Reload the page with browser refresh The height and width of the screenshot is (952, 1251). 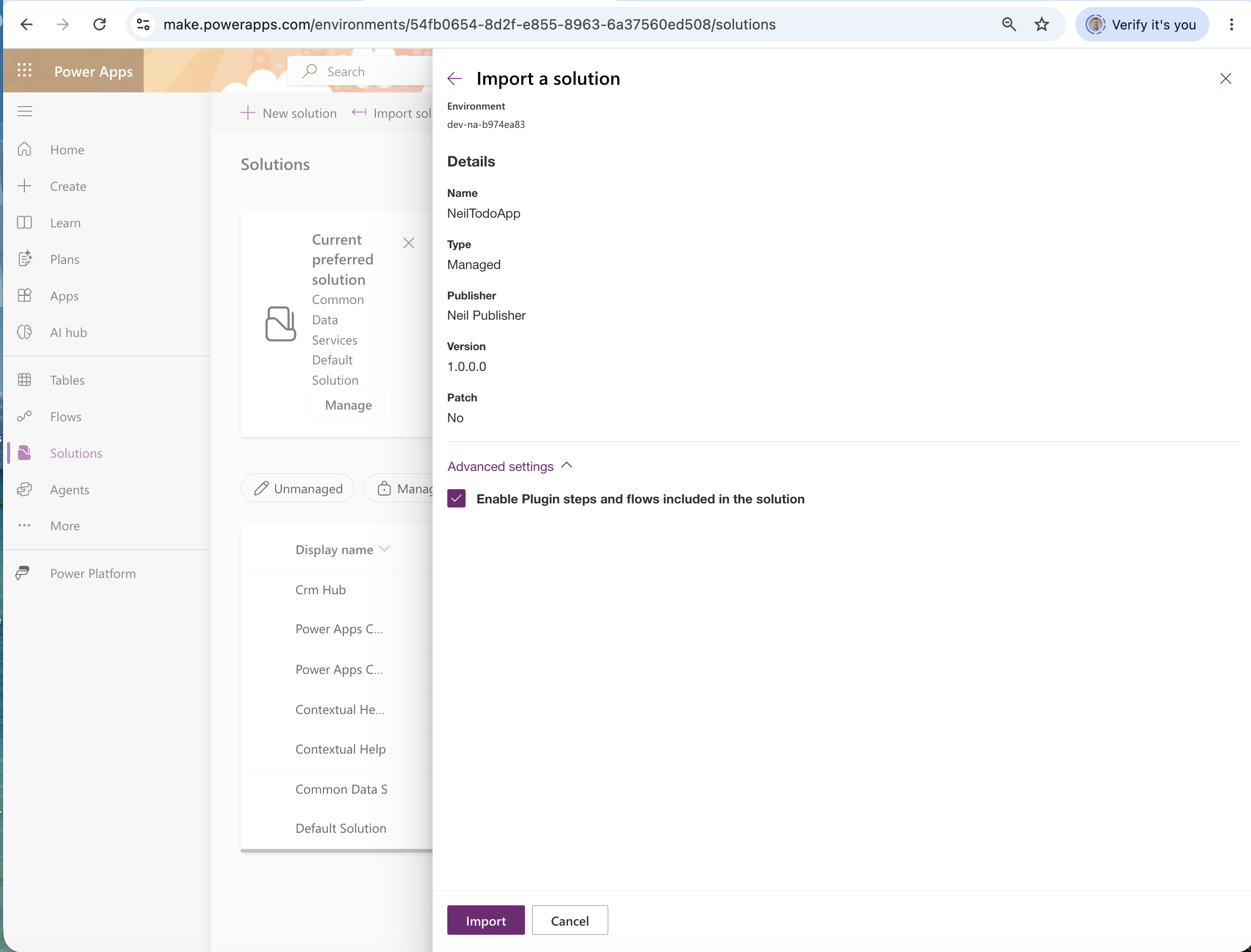tap(100, 24)
